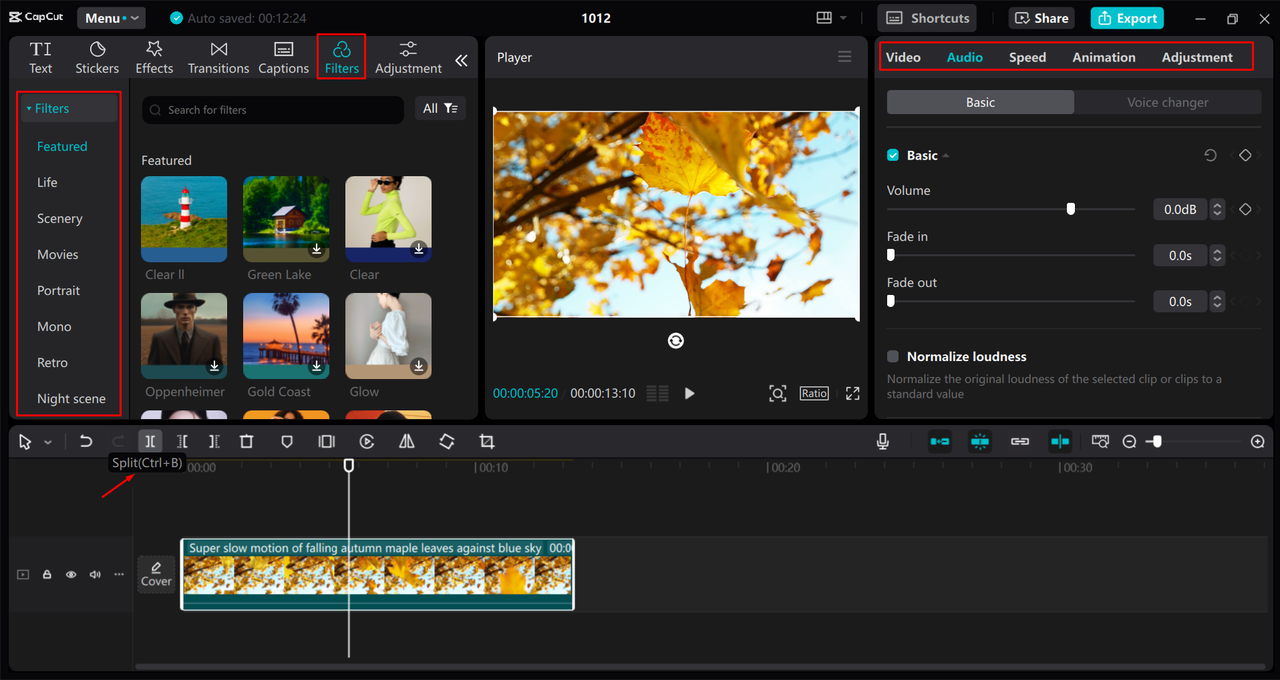1280x680 pixels.
Task: Switch to the Animation tab
Action: click(x=1104, y=57)
